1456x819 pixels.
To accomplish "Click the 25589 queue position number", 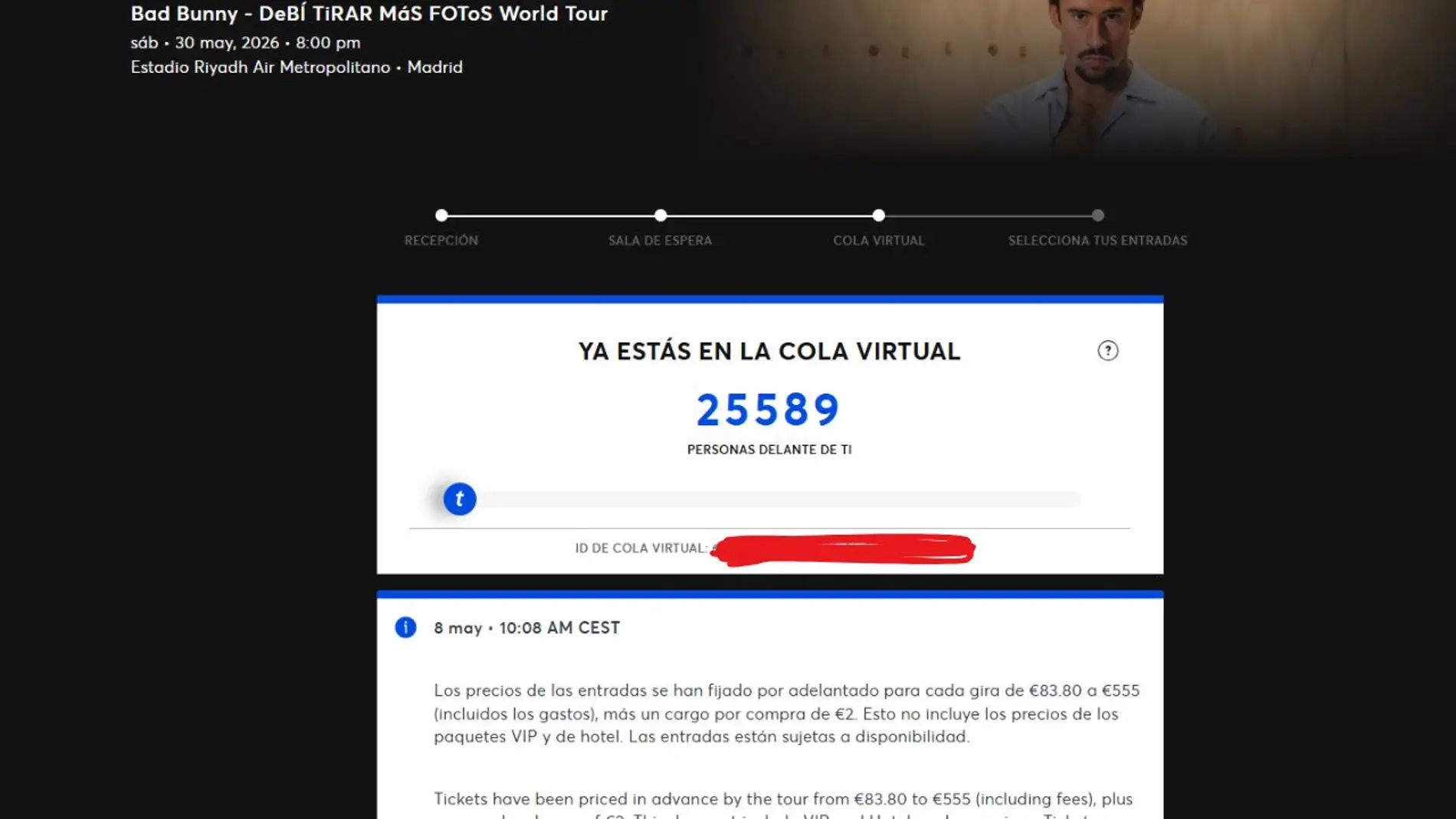I will [769, 409].
